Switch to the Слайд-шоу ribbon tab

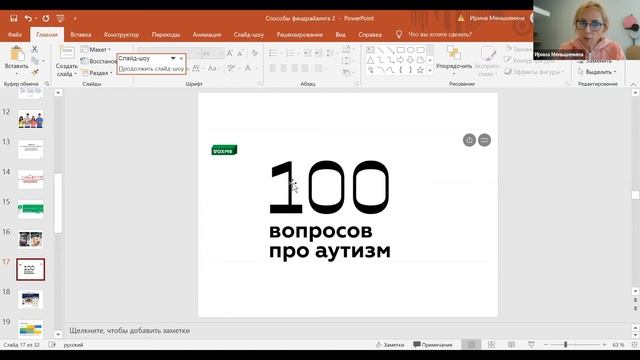coord(249,35)
